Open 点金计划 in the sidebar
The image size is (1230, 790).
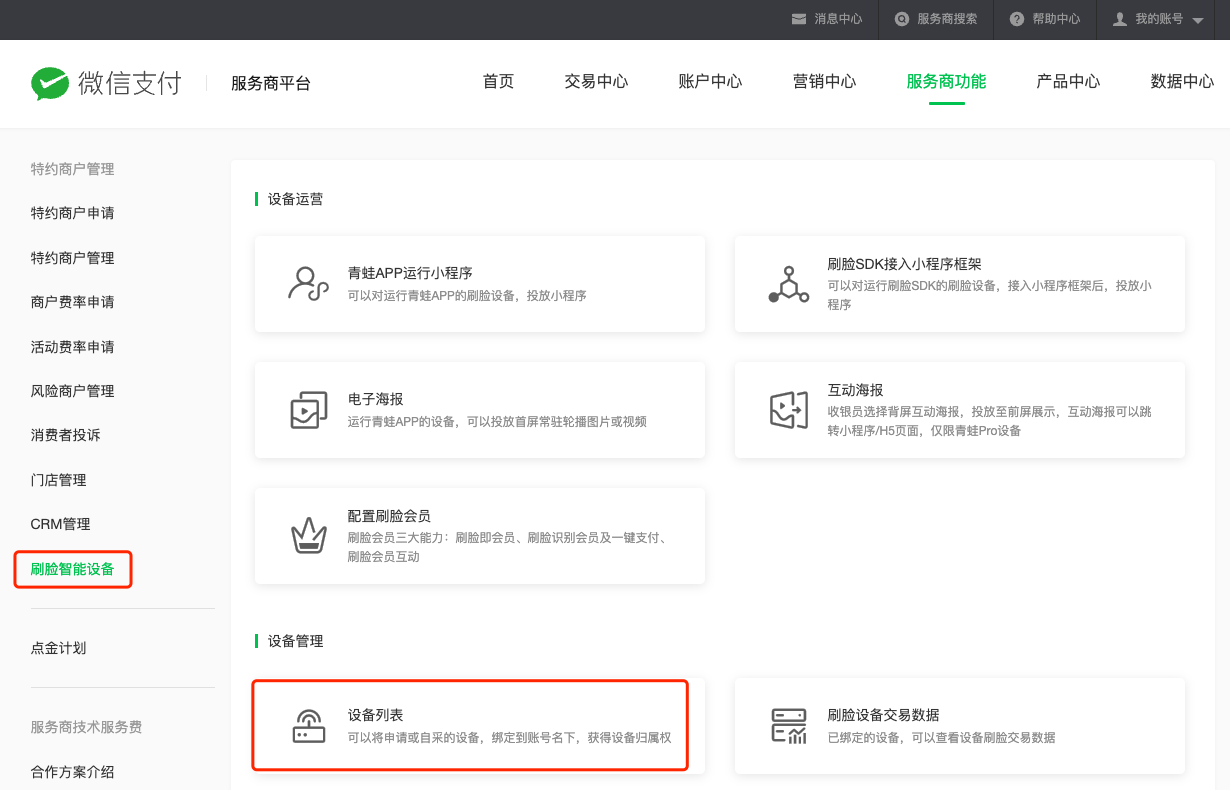(x=59, y=648)
